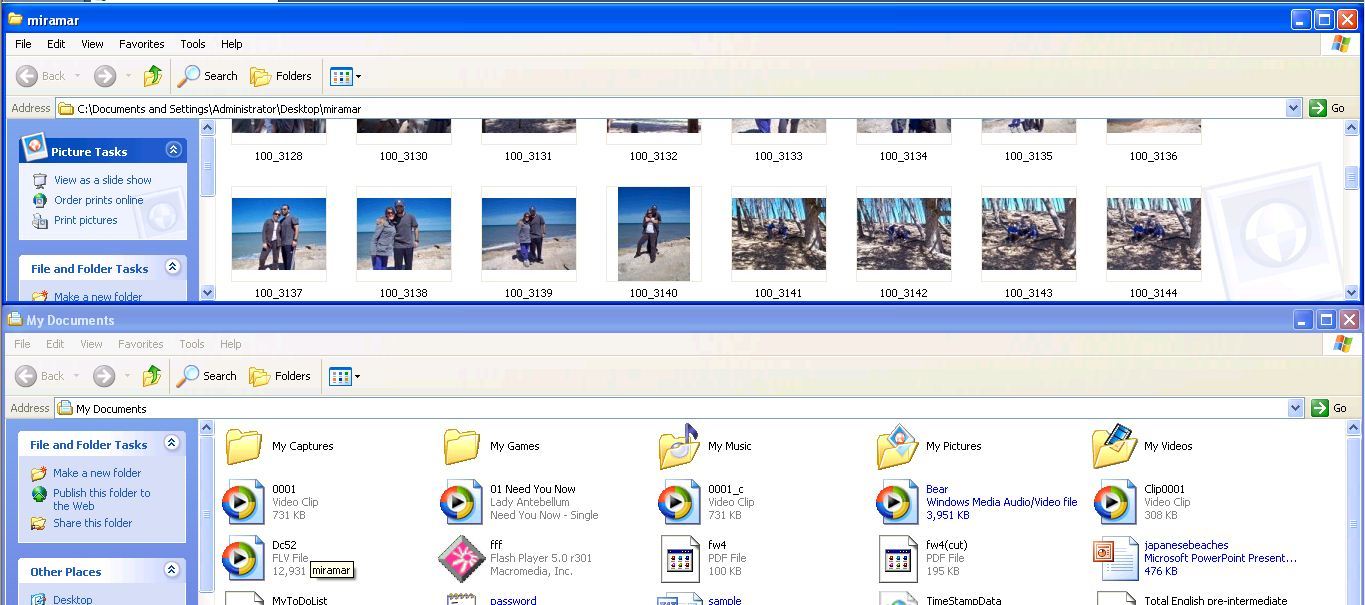This screenshot has height=605, width=1365.
Task: Click Desktop link under Other Places
Action: pos(73,600)
